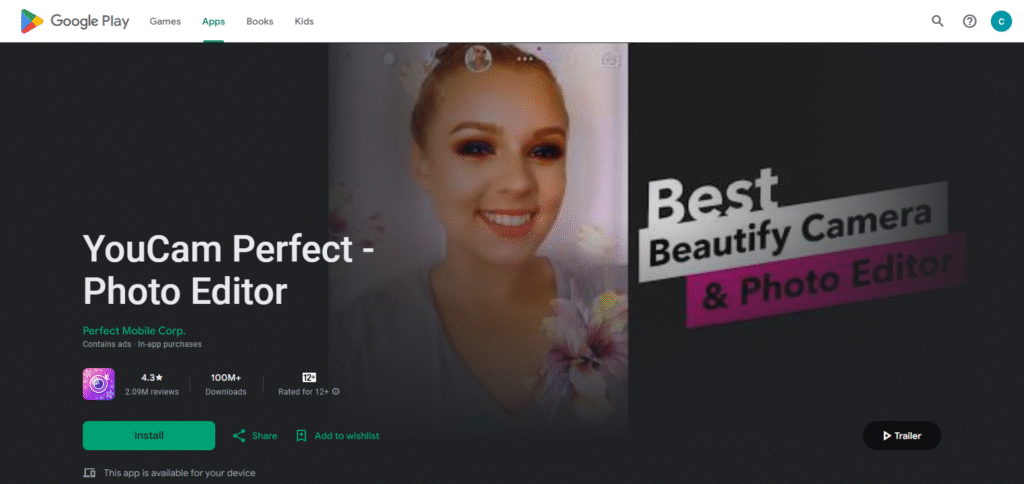This screenshot has height=484, width=1024.
Task: Go to the Books tab
Action: (259, 22)
